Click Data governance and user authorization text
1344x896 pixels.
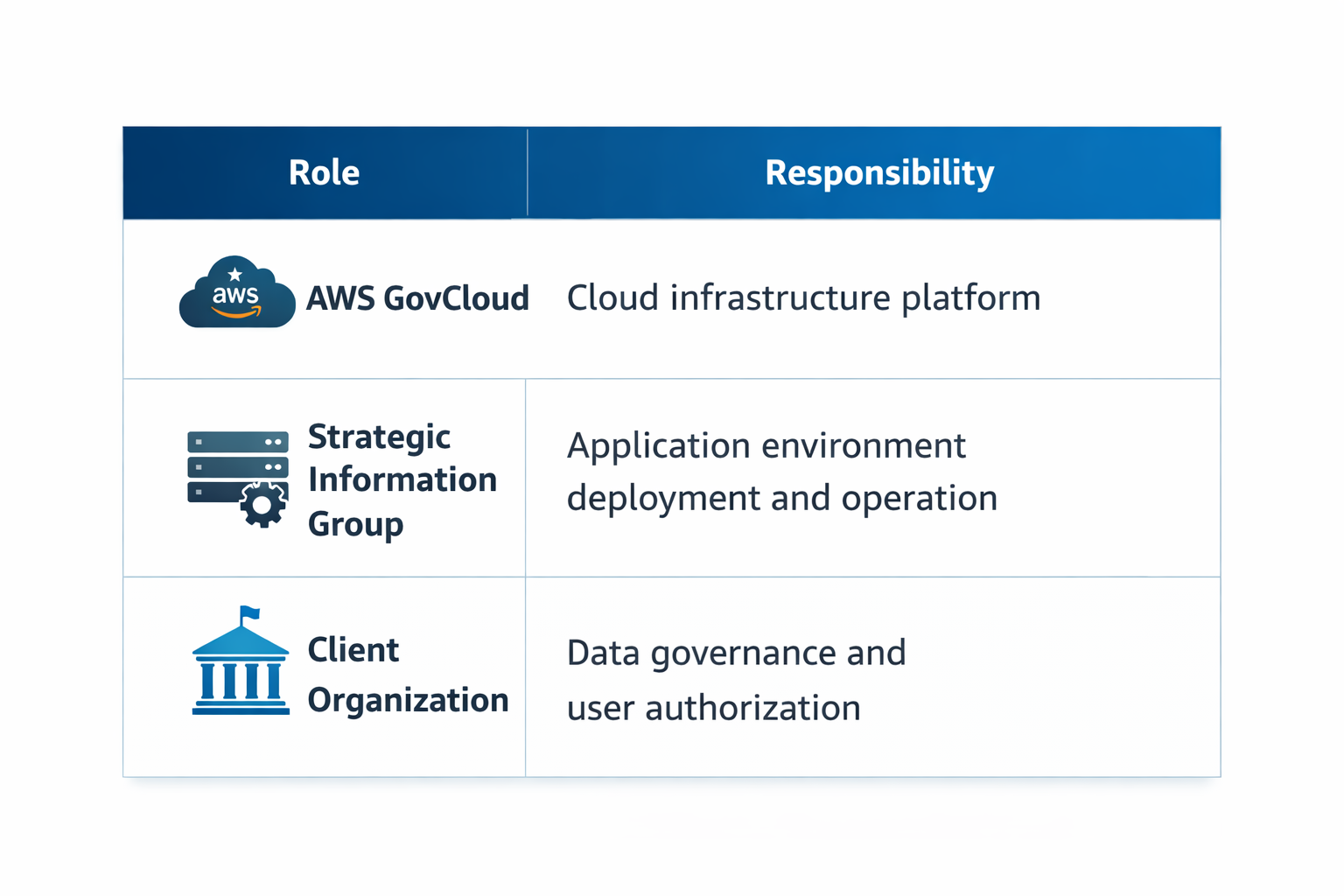click(737, 680)
